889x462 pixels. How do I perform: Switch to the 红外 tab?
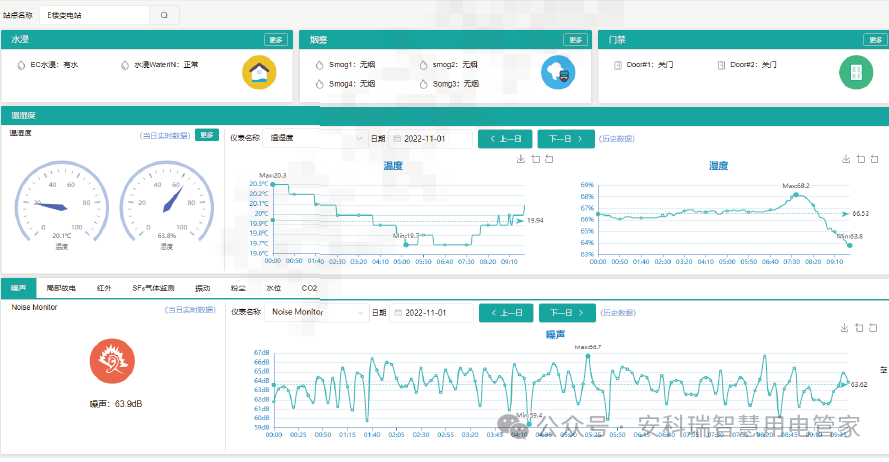(104, 288)
